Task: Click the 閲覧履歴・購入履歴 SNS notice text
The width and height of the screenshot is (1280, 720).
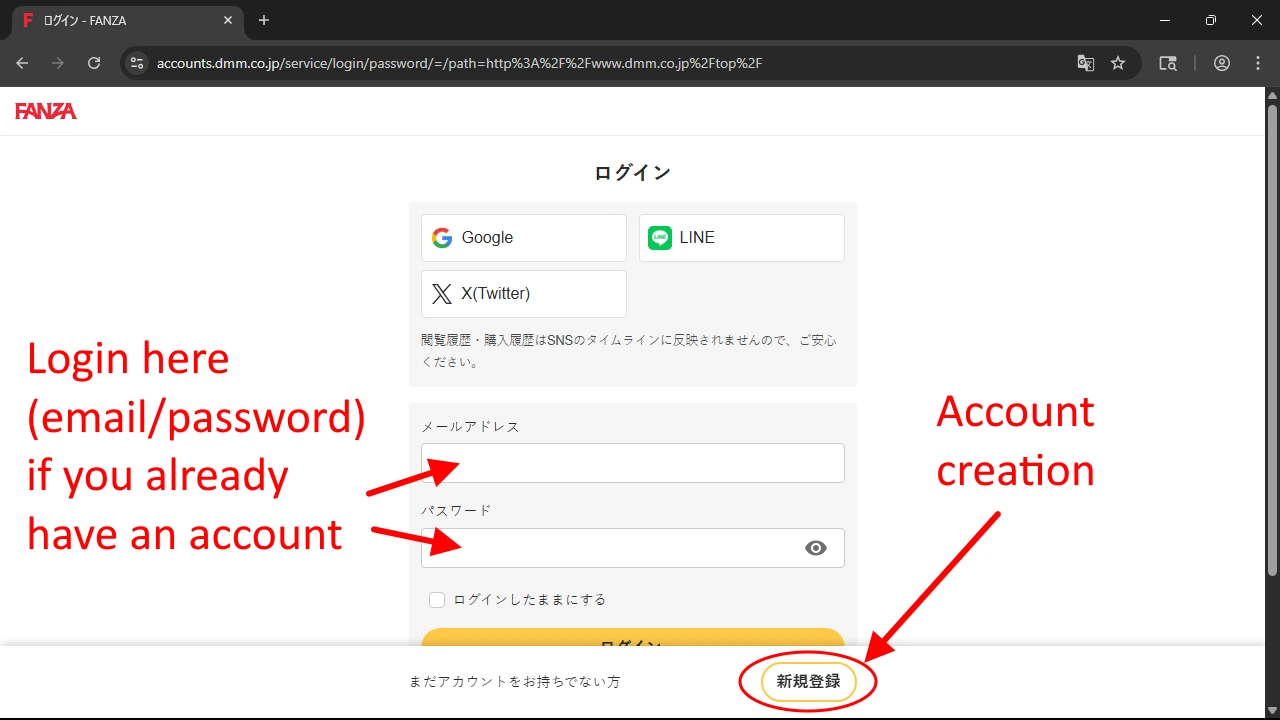Action: click(629, 351)
